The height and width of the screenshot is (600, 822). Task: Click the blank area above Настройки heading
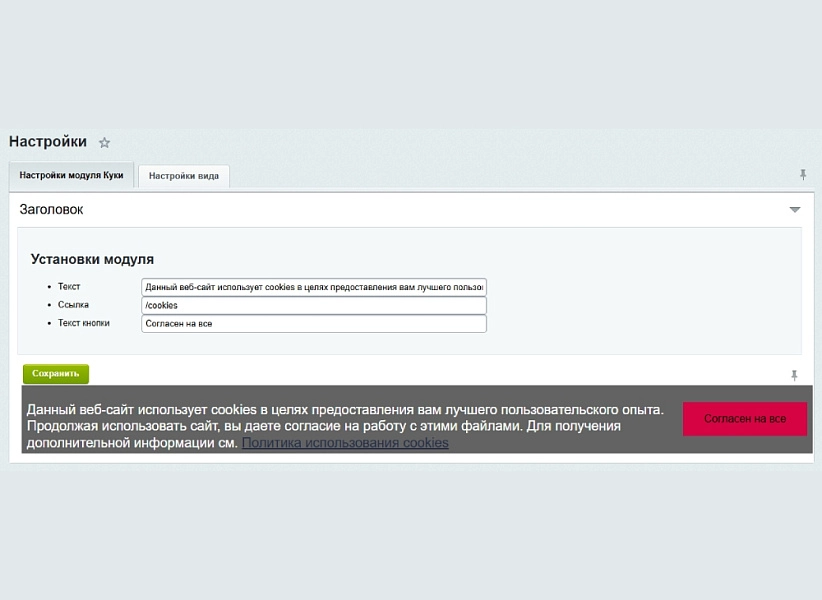point(411,64)
